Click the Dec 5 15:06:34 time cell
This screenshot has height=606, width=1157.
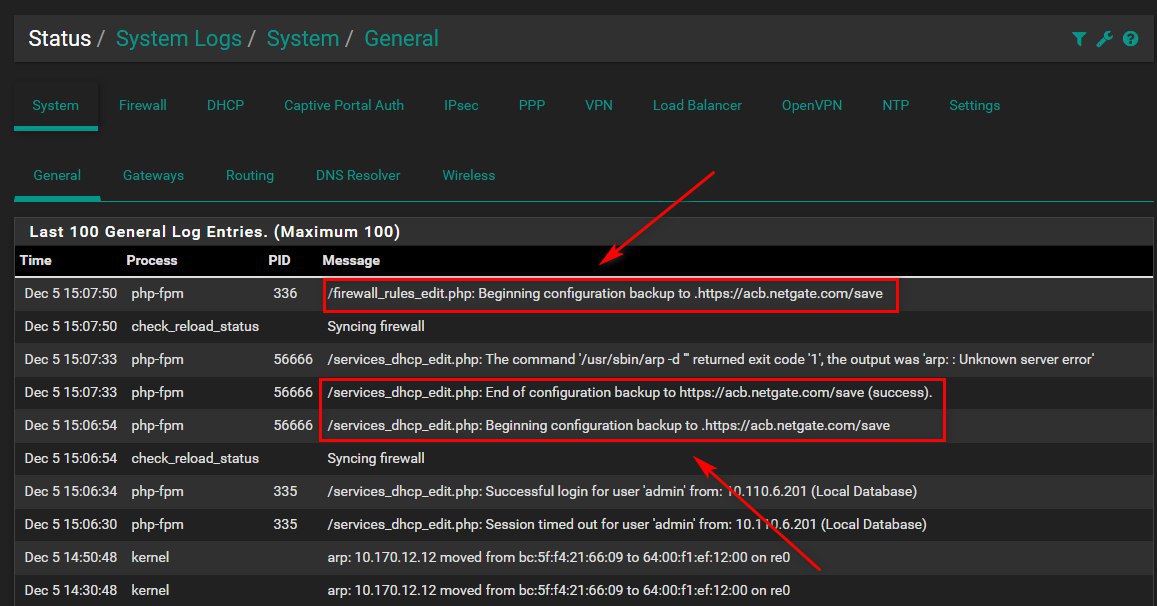(x=71, y=492)
